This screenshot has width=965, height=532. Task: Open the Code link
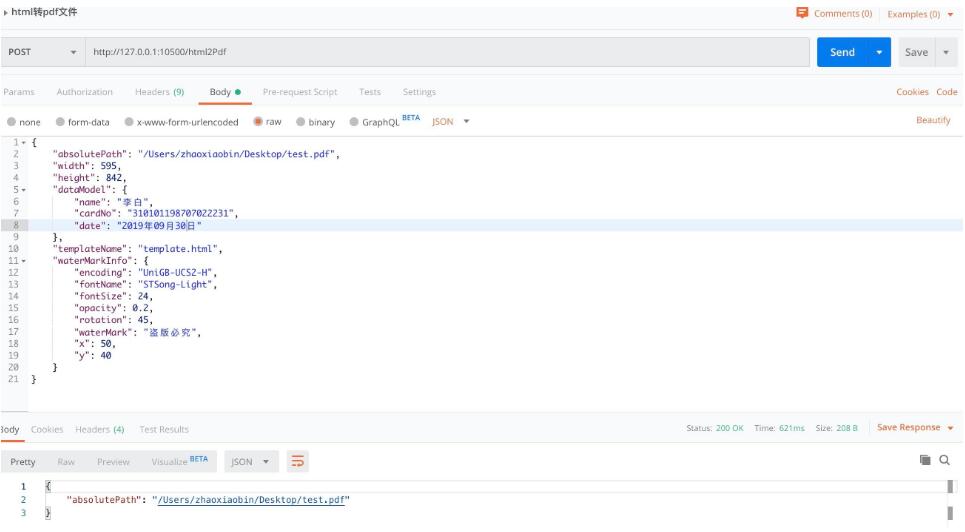(x=947, y=92)
